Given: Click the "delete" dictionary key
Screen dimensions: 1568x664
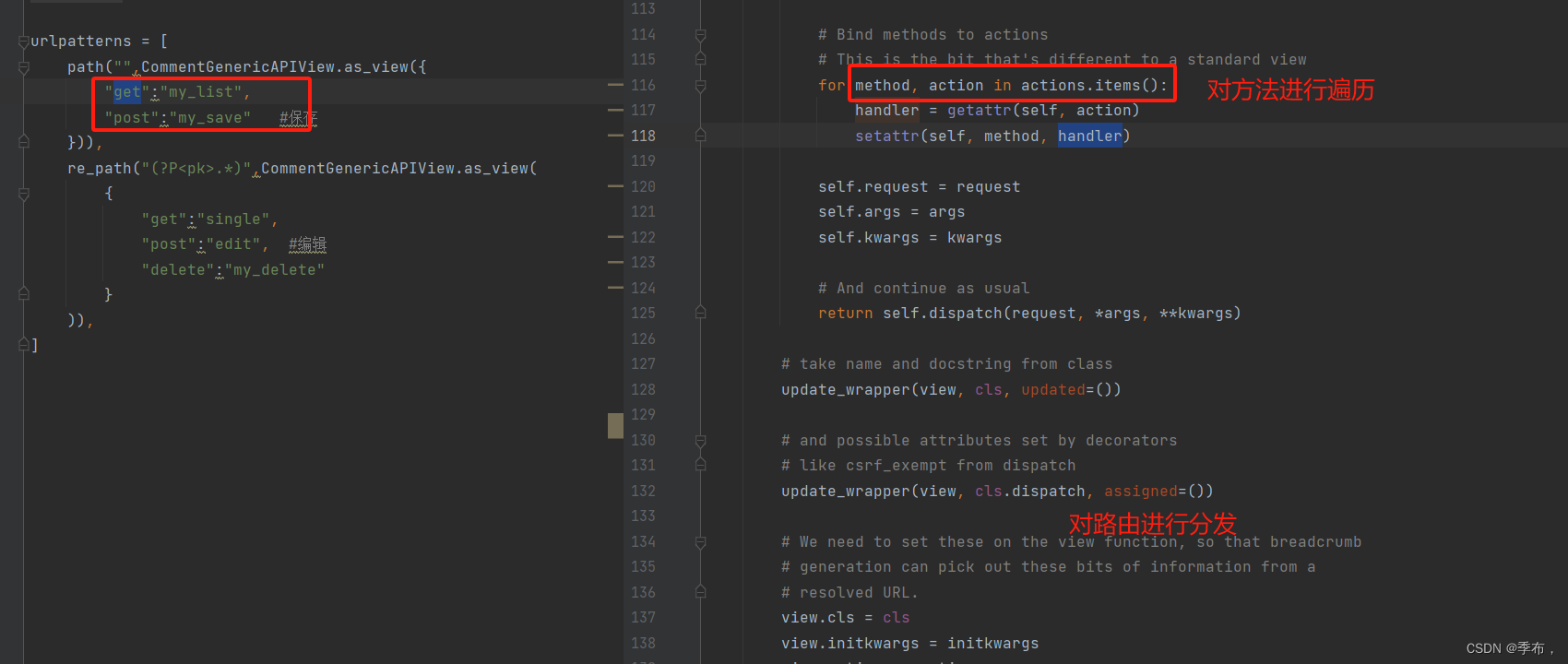Looking at the screenshot, I should tap(178, 270).
